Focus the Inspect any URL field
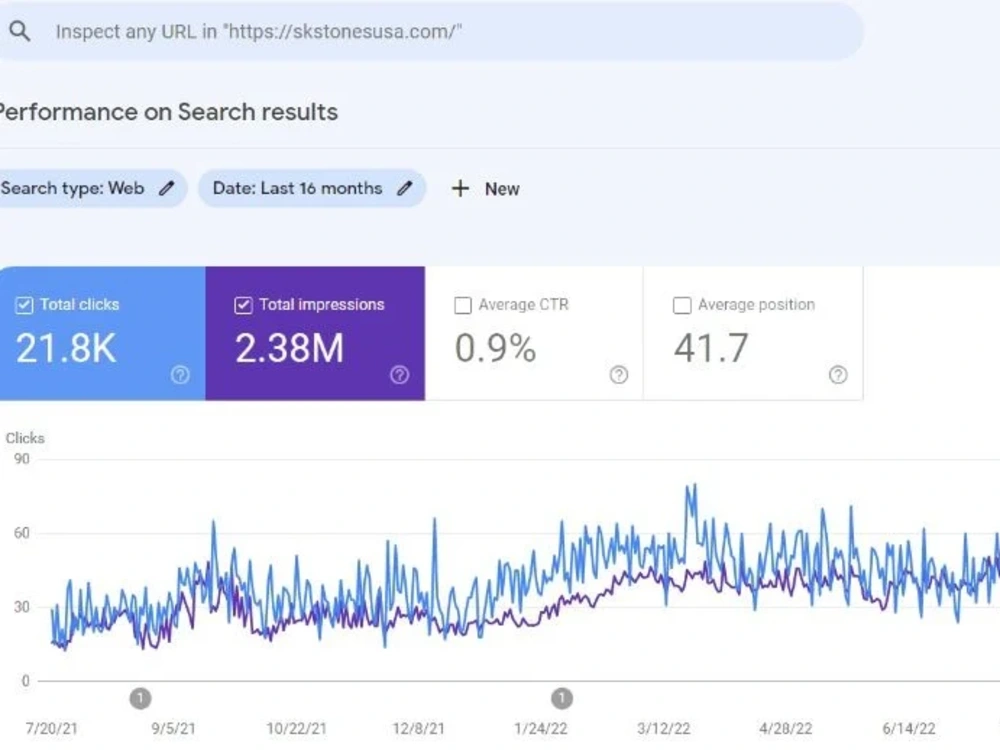 pos(430,31)
